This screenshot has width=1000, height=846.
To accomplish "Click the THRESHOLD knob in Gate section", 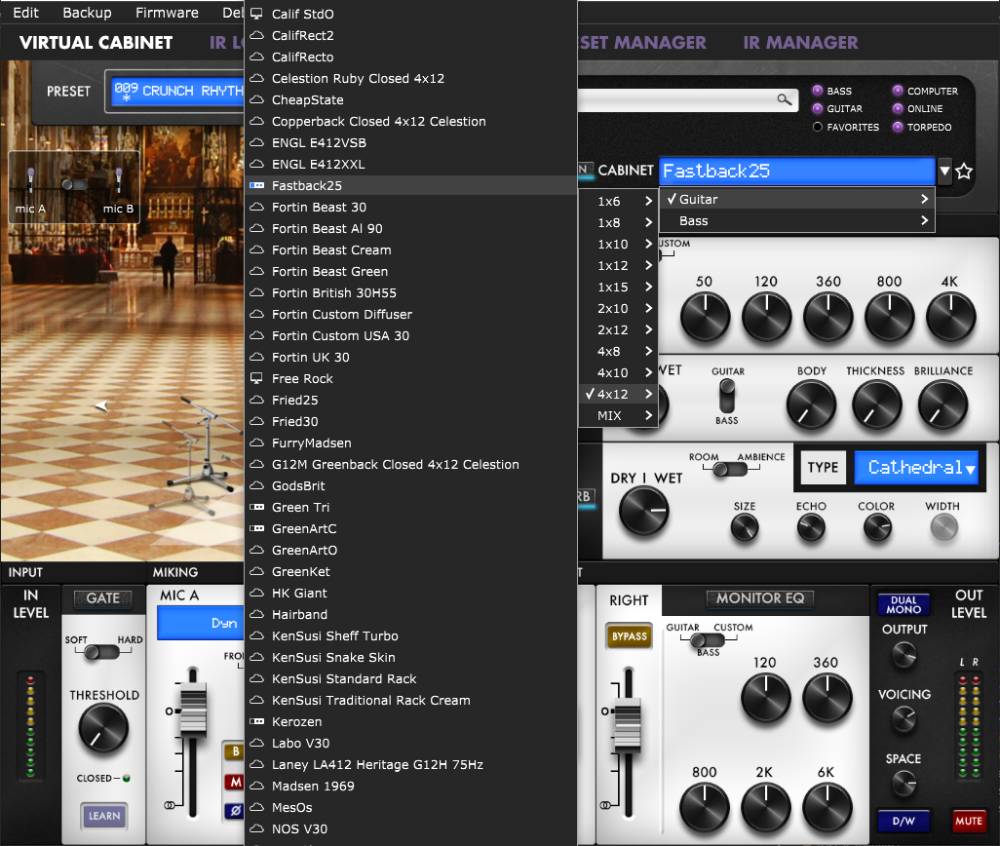I will [103, 728].
